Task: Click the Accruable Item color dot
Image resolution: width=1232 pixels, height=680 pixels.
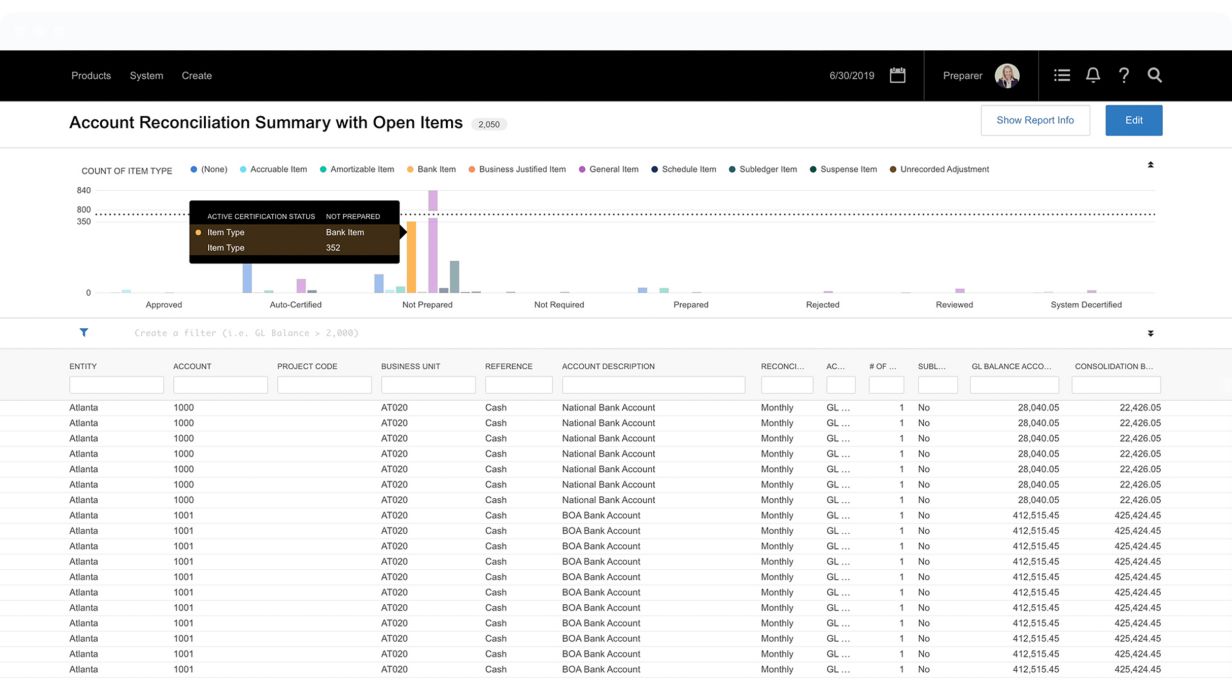Action: tap(243, 170)
